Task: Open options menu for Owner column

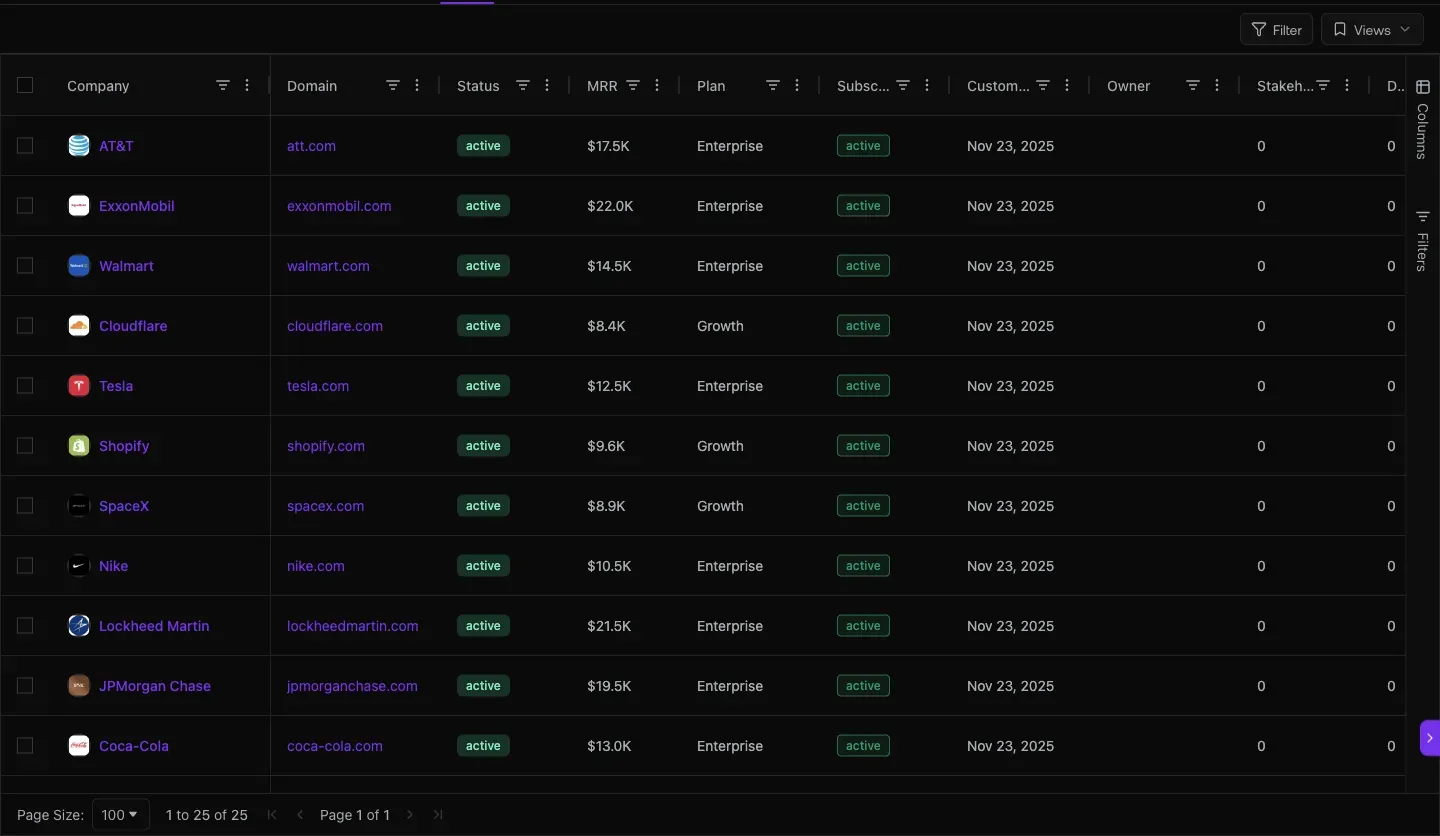Action: pyautogui.click(x=1217, y=86)
